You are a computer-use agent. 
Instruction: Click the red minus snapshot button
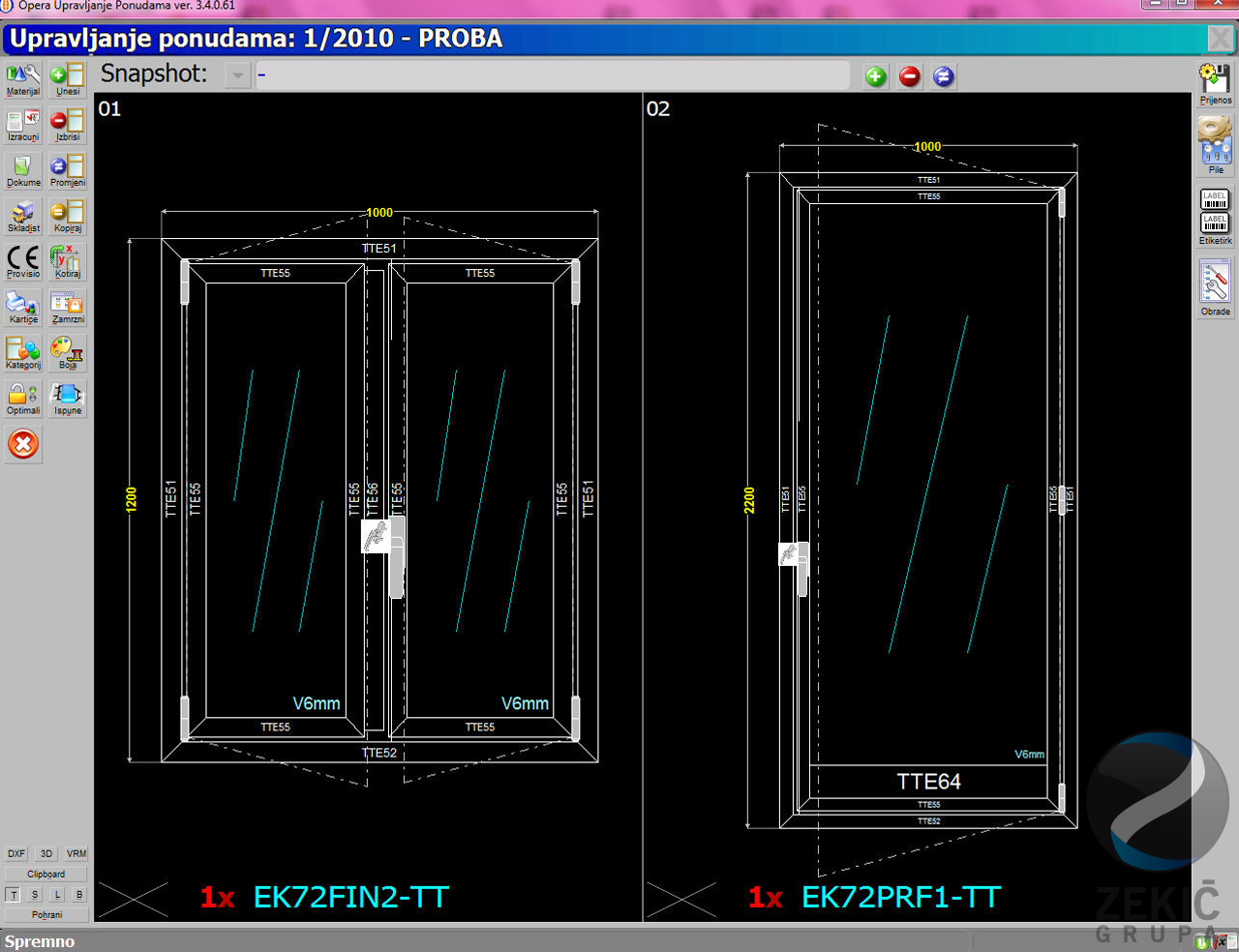pos(910,76)
